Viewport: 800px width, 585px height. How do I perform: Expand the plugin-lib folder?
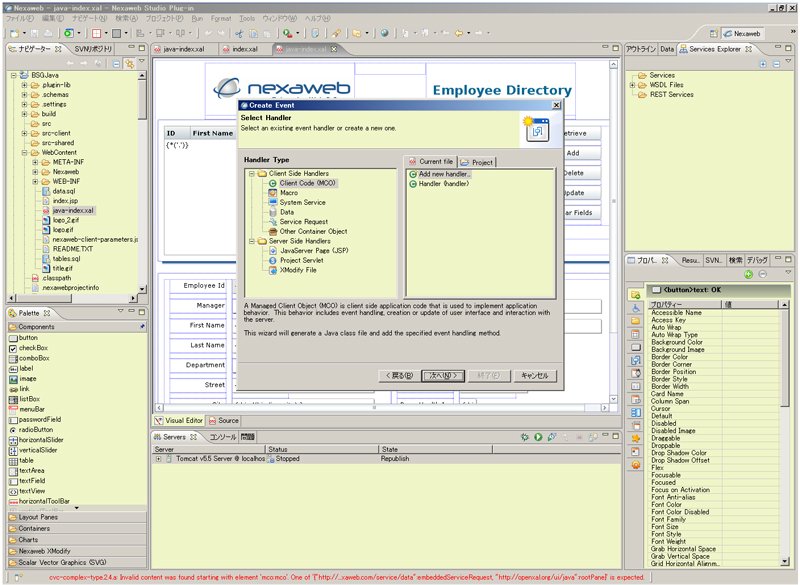[24, 85]
